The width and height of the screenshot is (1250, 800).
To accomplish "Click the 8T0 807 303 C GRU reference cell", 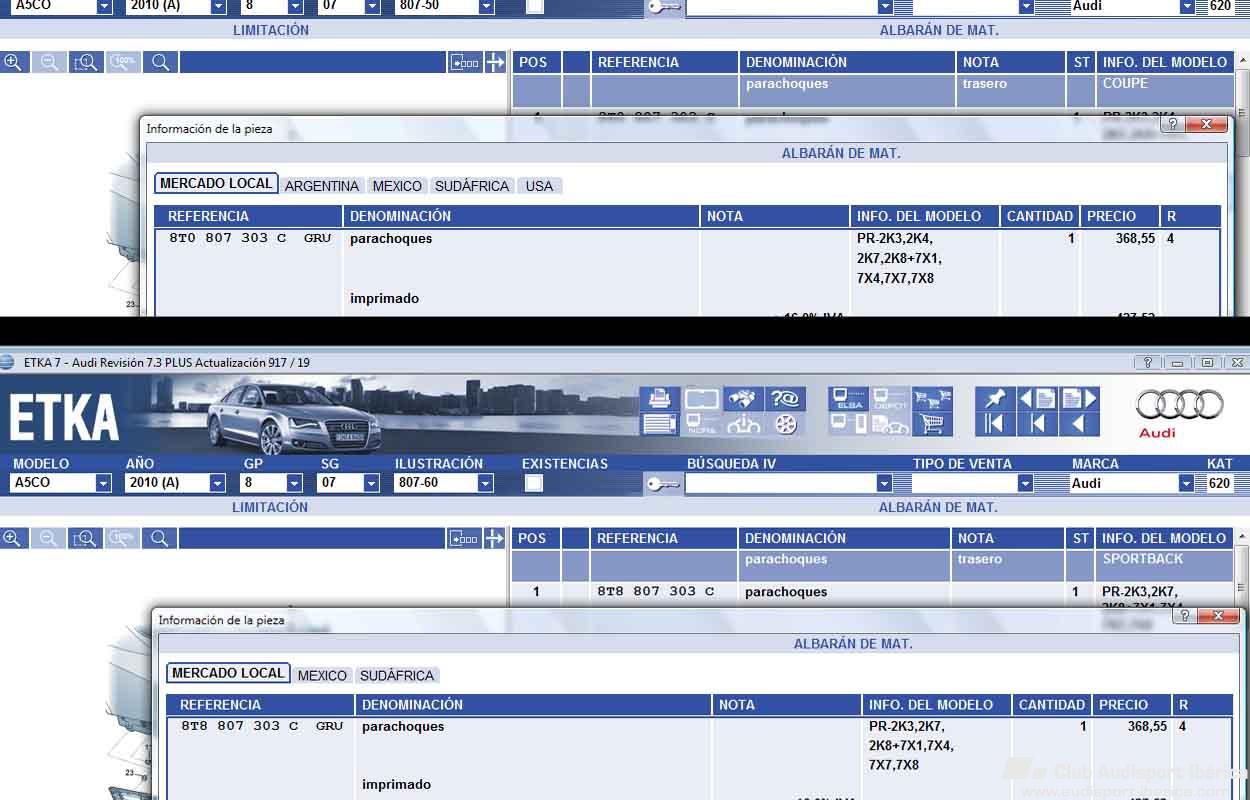I will [x=249, y=239].
